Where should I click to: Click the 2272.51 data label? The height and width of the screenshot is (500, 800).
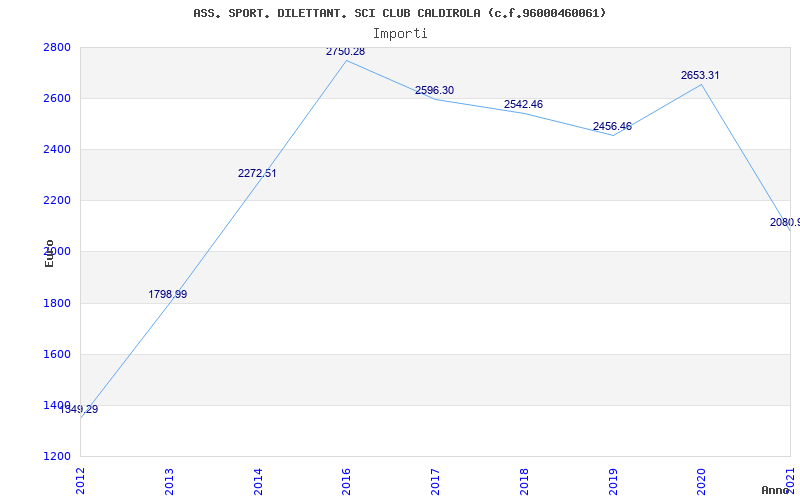pos(257,173)
